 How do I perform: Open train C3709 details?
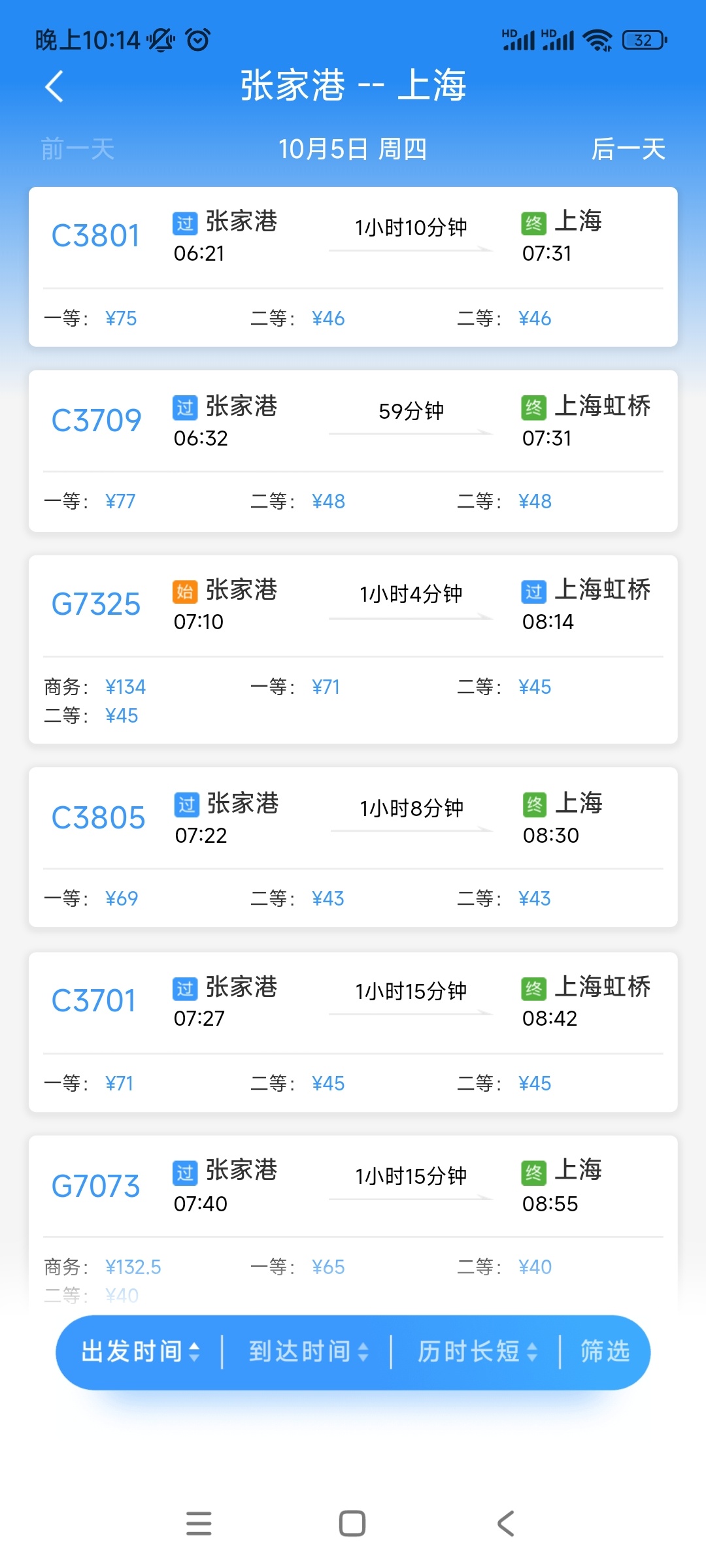click(x=353, y=451)
